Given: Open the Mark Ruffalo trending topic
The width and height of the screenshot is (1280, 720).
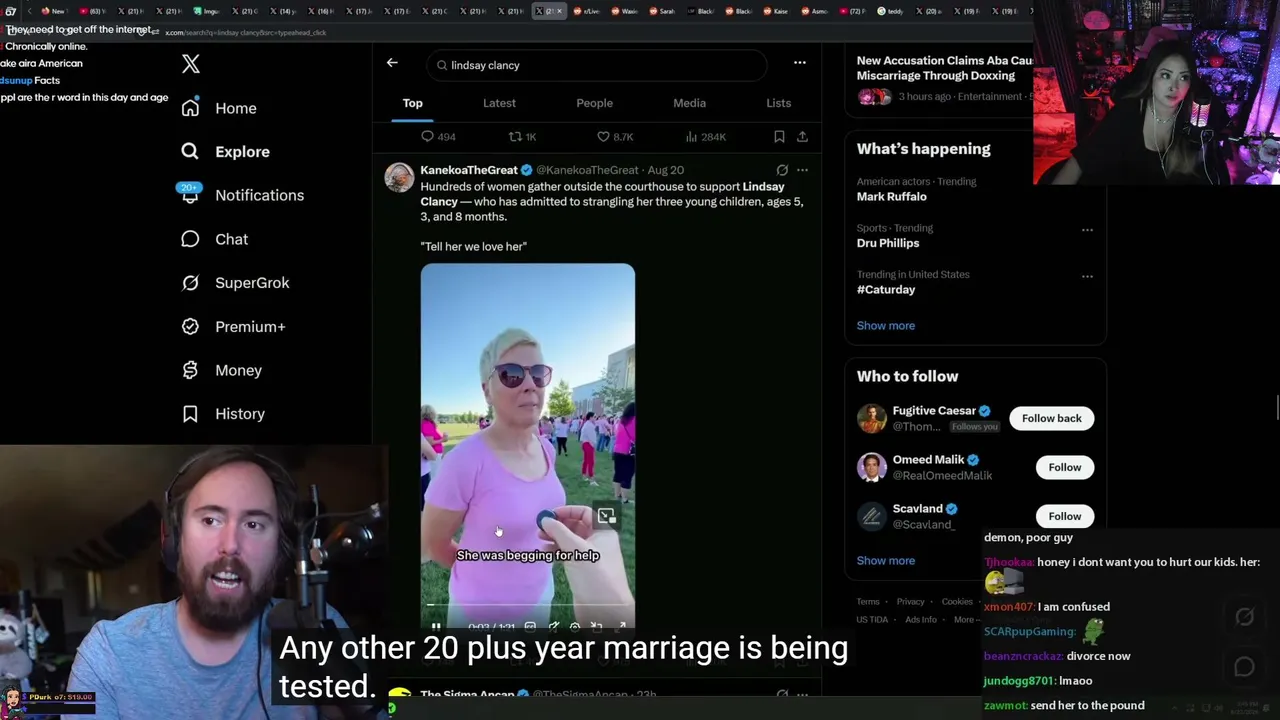Looking at the screenshot, I should (x=892, y=196).
